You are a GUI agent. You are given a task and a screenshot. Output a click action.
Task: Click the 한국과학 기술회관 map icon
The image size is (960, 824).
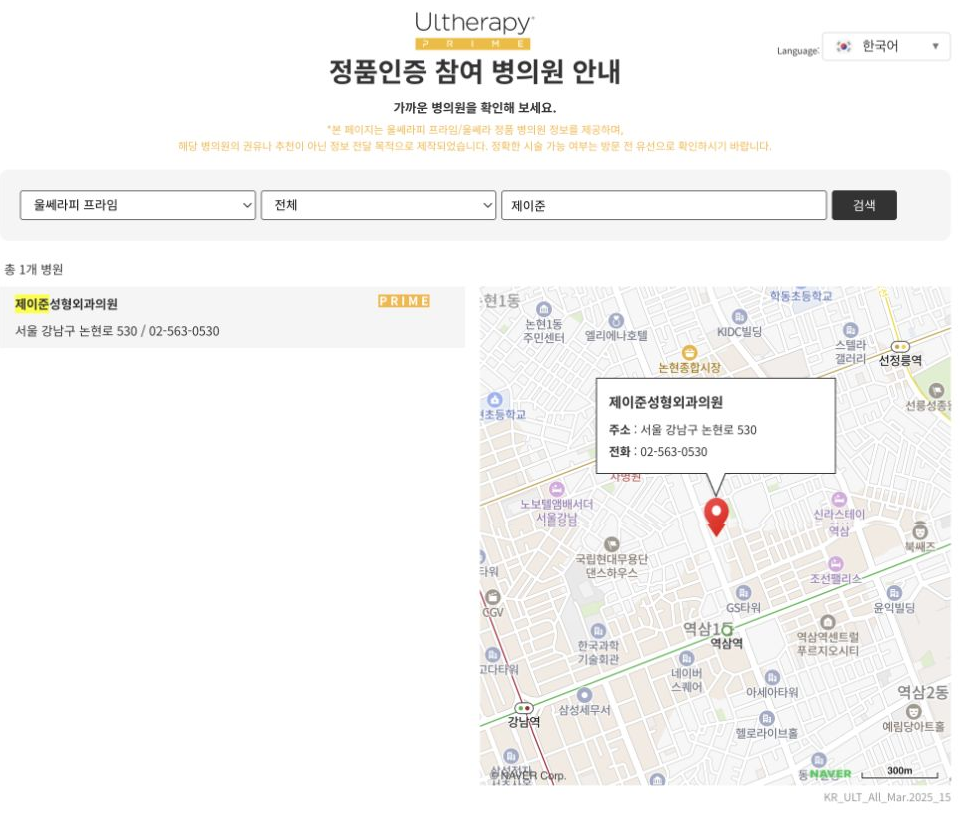(598, 631)
